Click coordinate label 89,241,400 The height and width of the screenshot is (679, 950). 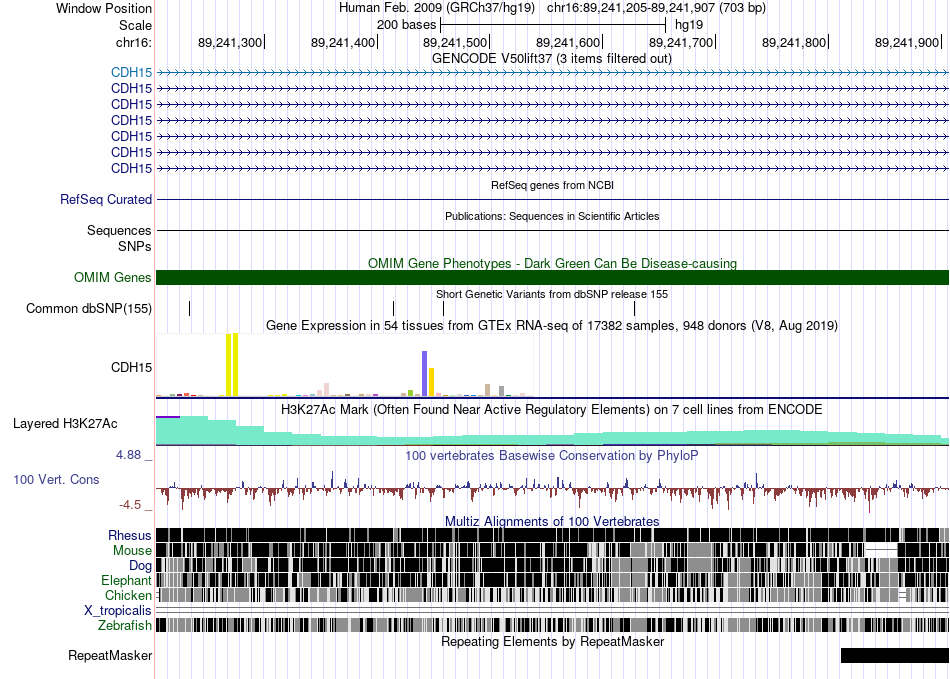pos(343,42)
